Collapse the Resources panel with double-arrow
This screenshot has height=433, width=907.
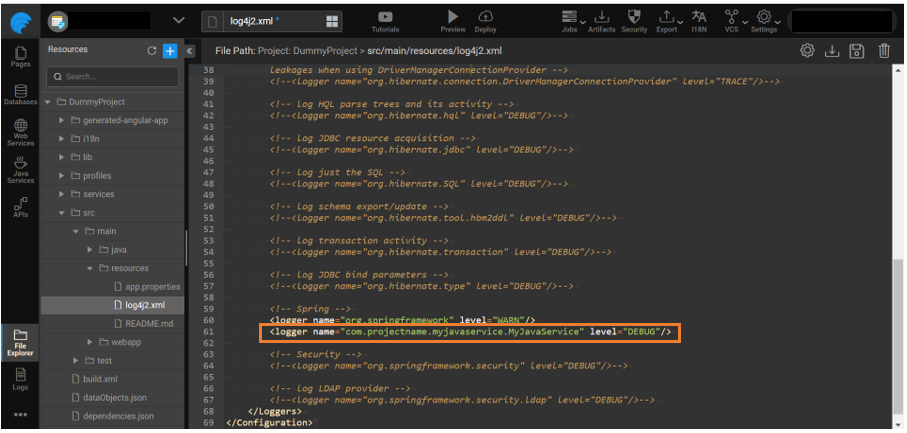tap(190, 50)
